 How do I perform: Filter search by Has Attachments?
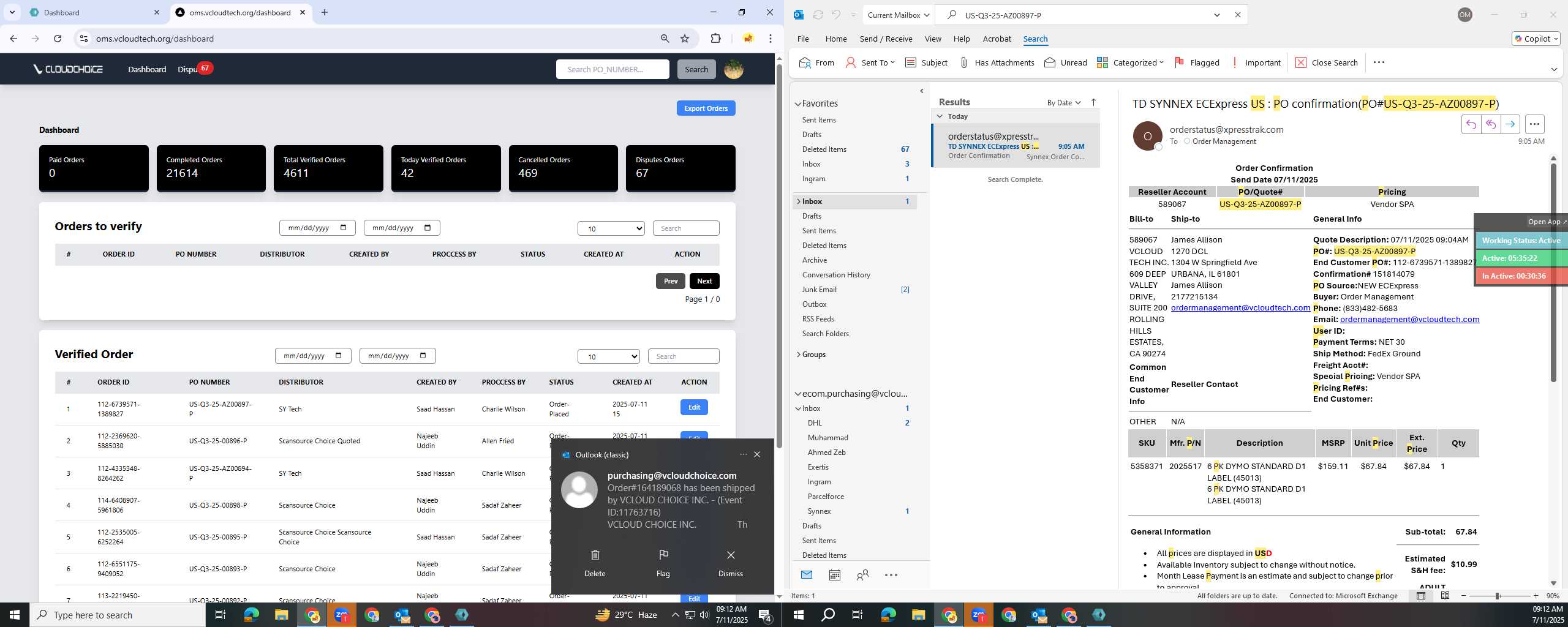(997, 62)
